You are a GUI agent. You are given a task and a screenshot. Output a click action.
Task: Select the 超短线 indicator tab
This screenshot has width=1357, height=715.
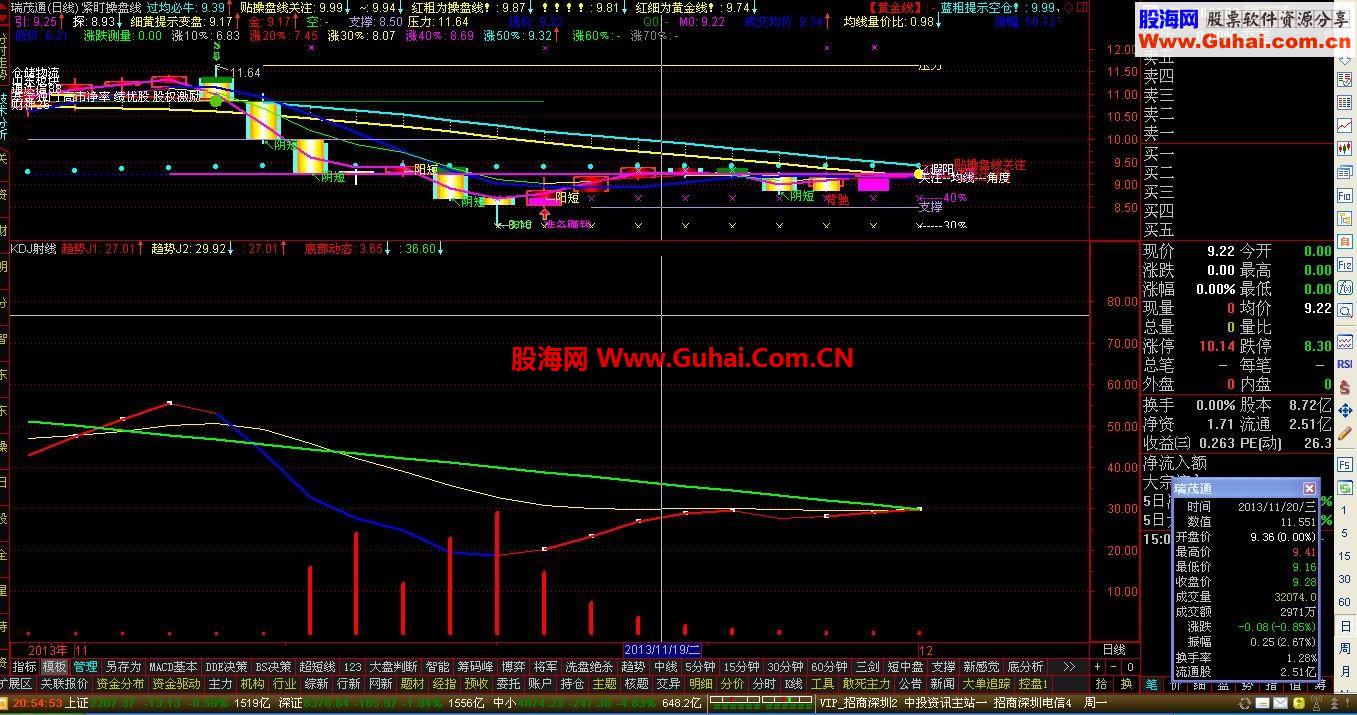pyautogui.click(x=317, y=666)
